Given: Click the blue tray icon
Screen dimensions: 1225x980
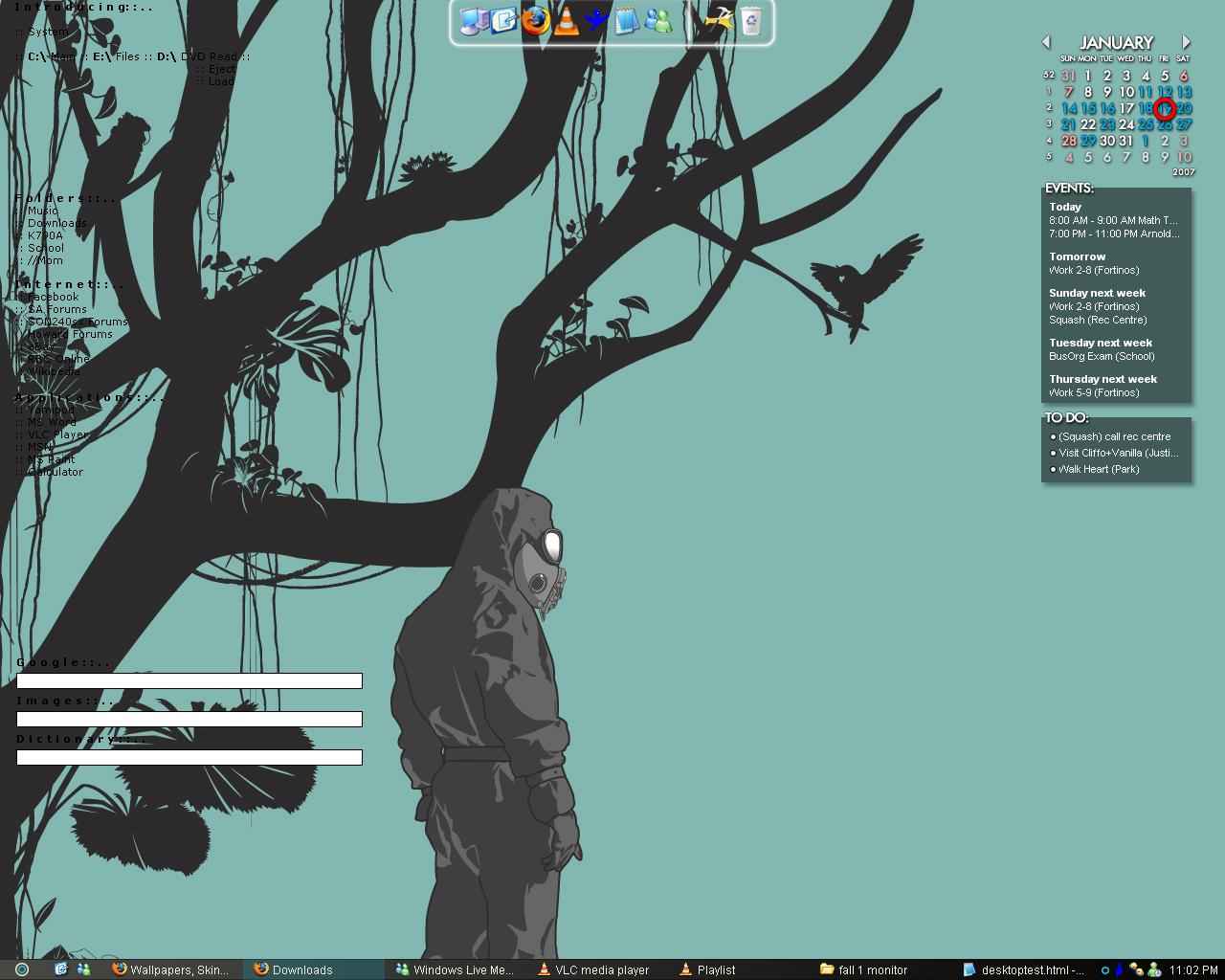Looking at the screenshot, I should coord(1119,969).
